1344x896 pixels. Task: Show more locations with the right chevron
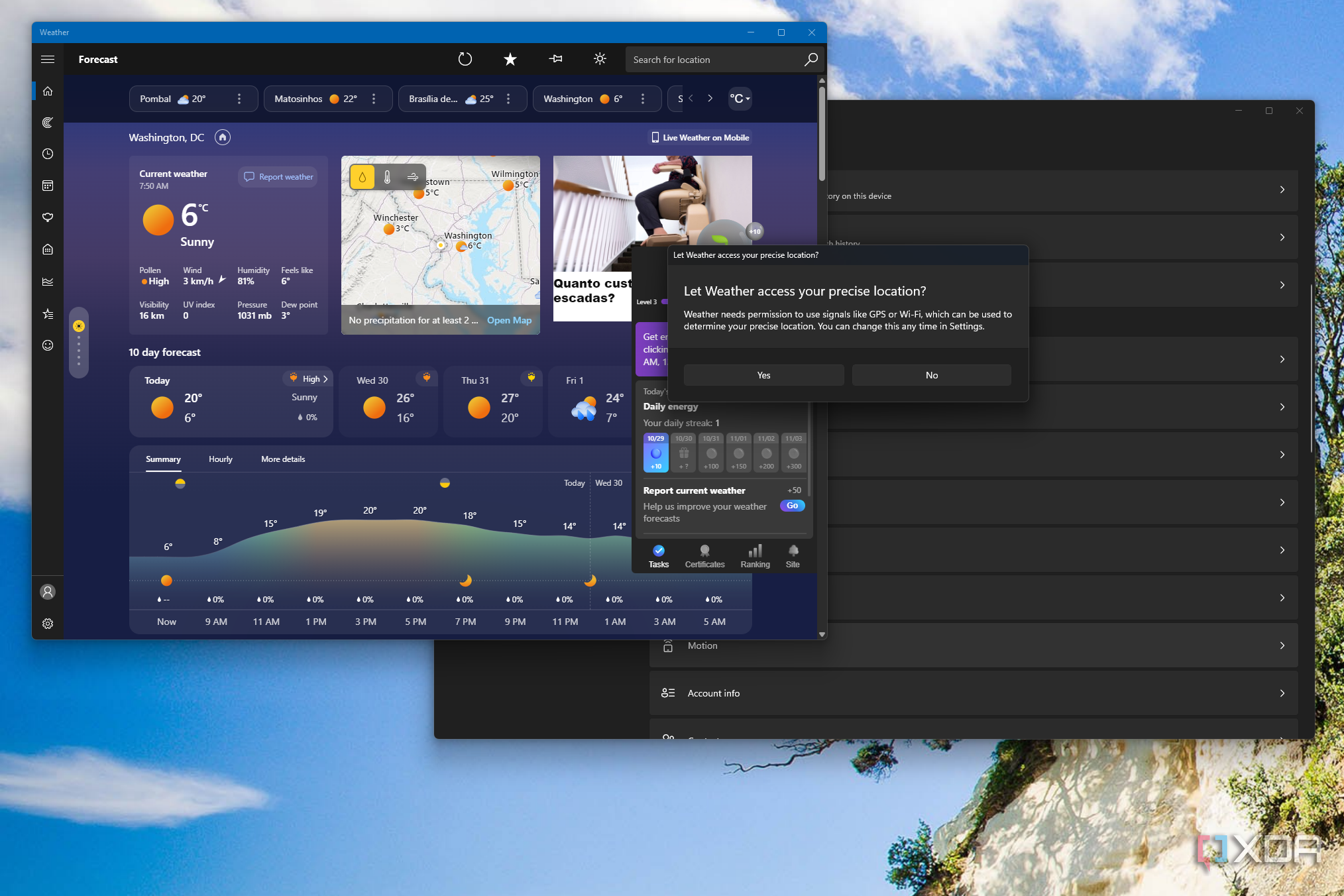[710, 98]
